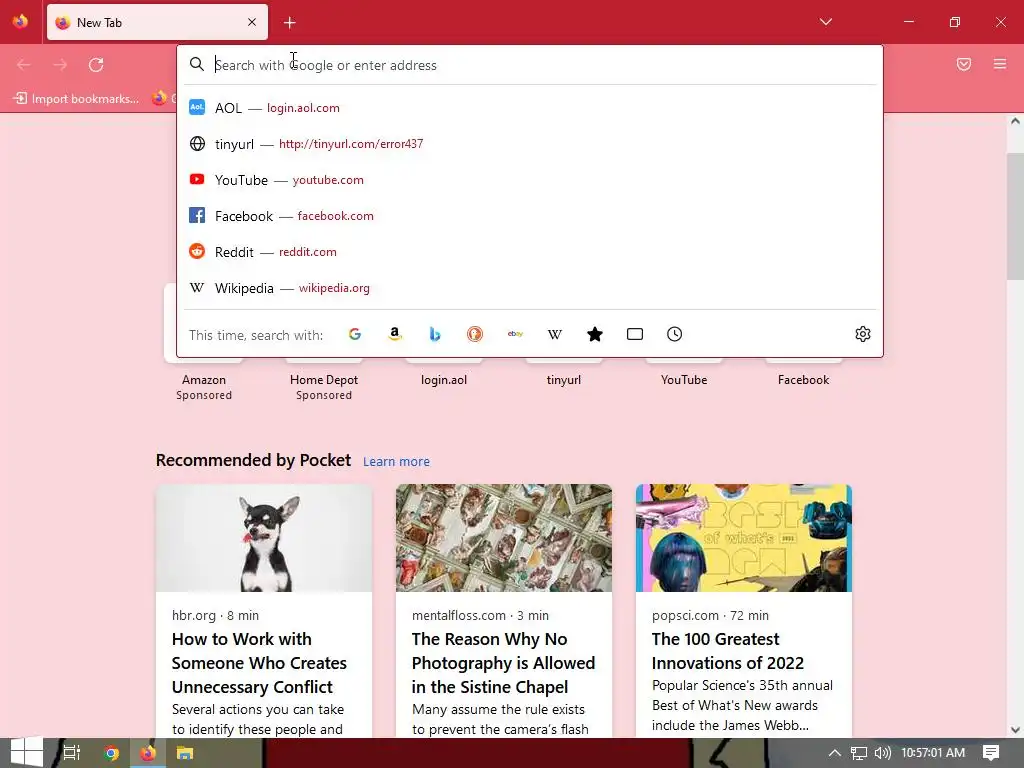Open The 100 Greatest Innovations headline
This screenshot has height=768, width=1024.
[728, 651]
